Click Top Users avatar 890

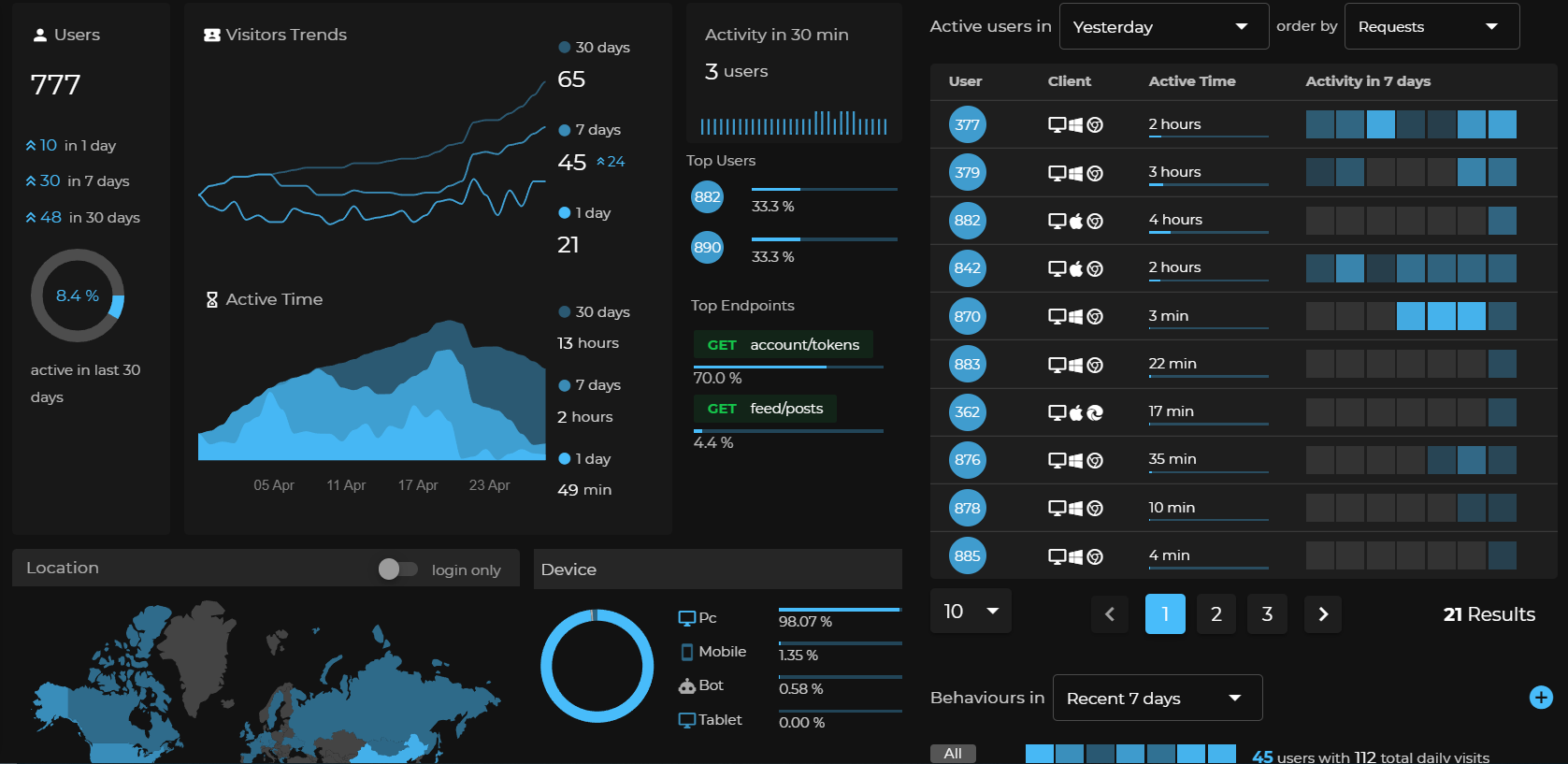click(707, 247)
